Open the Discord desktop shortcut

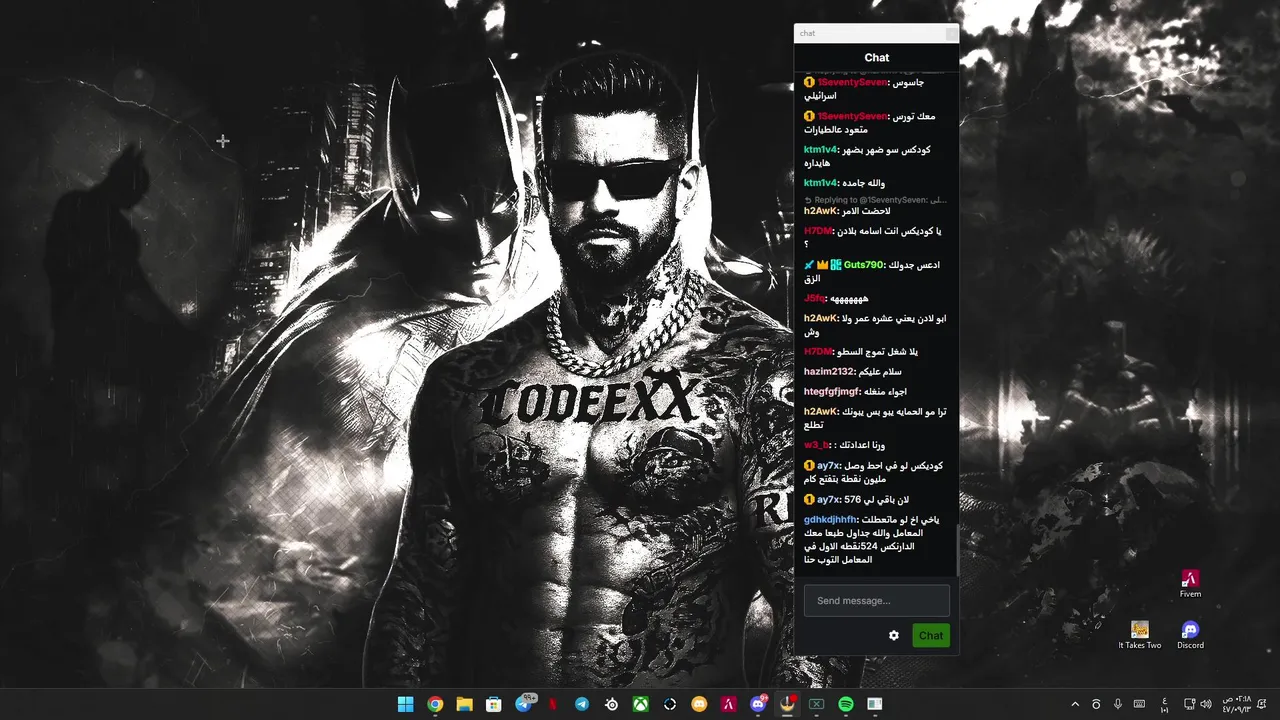point(1190,635)
